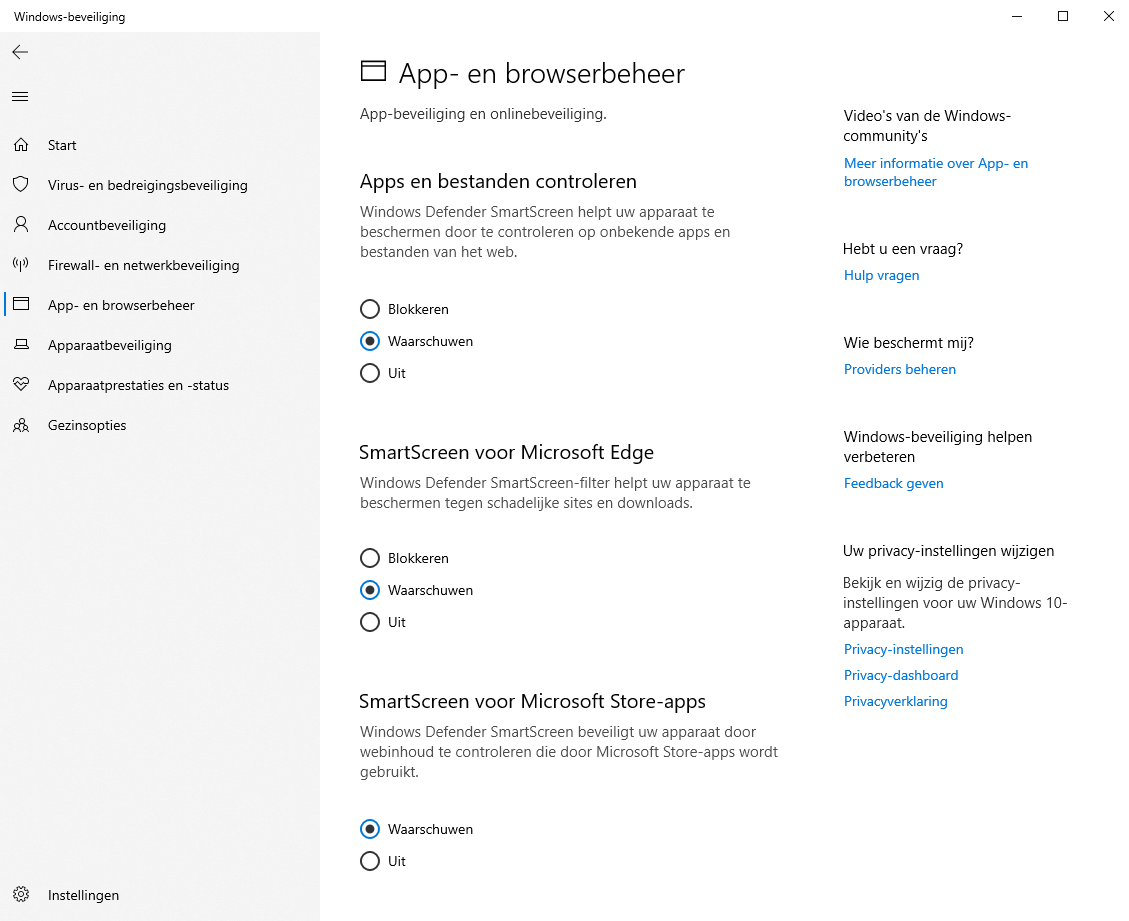
Task: Select Uit for Apps en bestanden controleren
Action: click(x=370, y=373)
